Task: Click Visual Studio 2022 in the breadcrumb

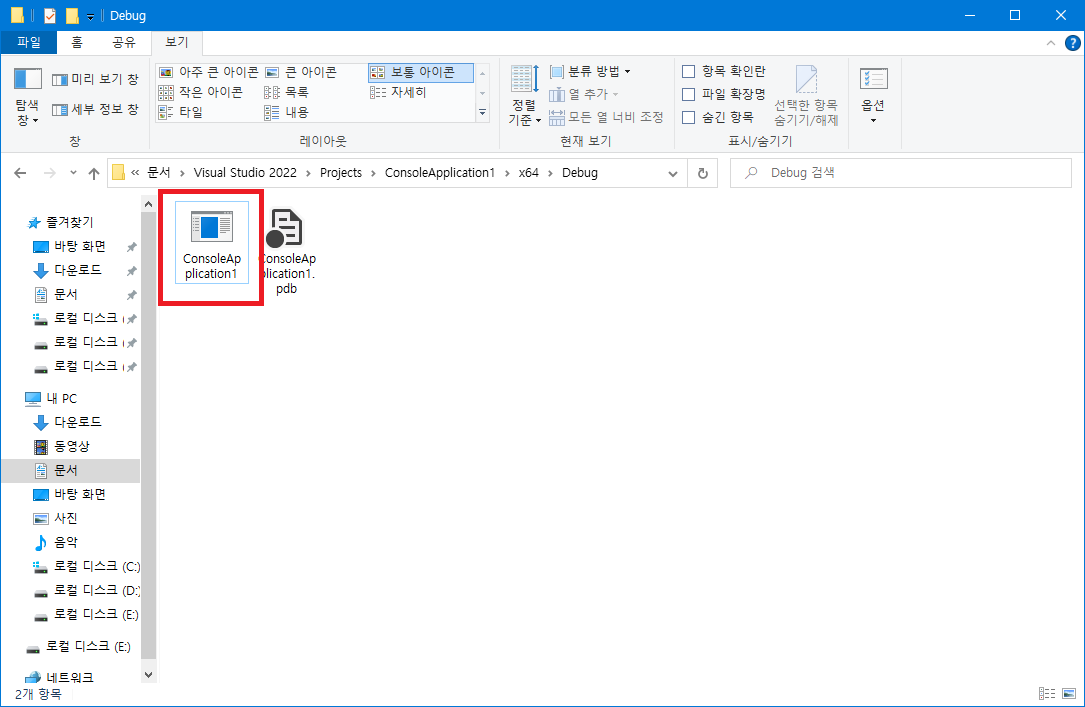Action: (245, 173)
